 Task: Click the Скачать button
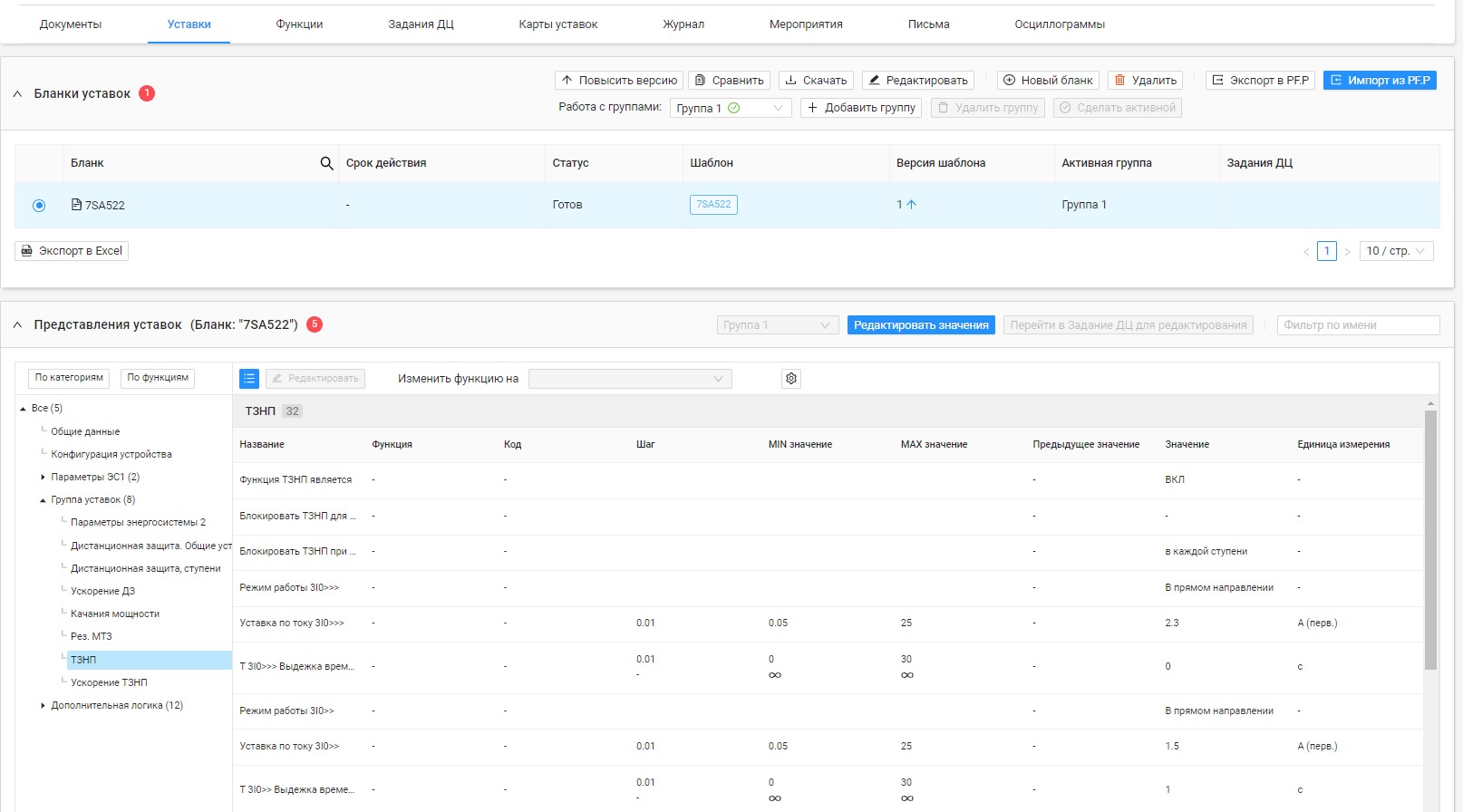[x=816, y=81]
